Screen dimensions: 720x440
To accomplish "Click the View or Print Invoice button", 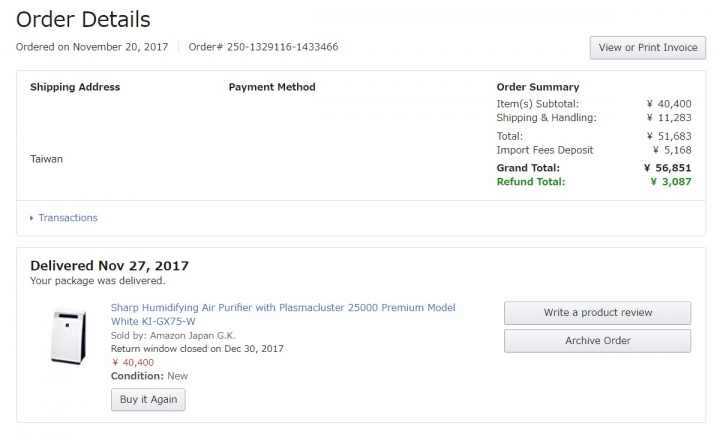I will [647, 48].
